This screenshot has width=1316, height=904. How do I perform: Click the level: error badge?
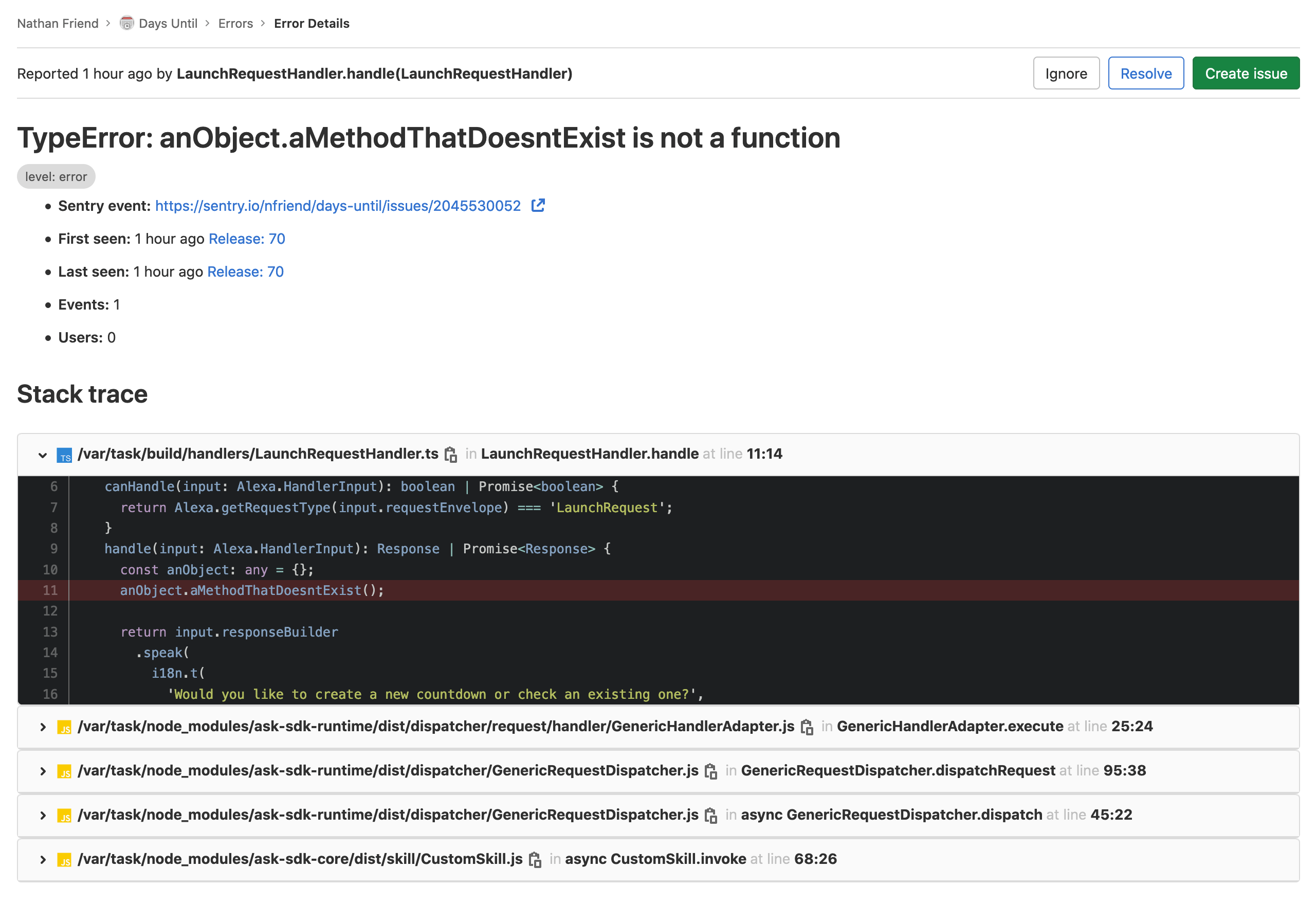point(56,176)
